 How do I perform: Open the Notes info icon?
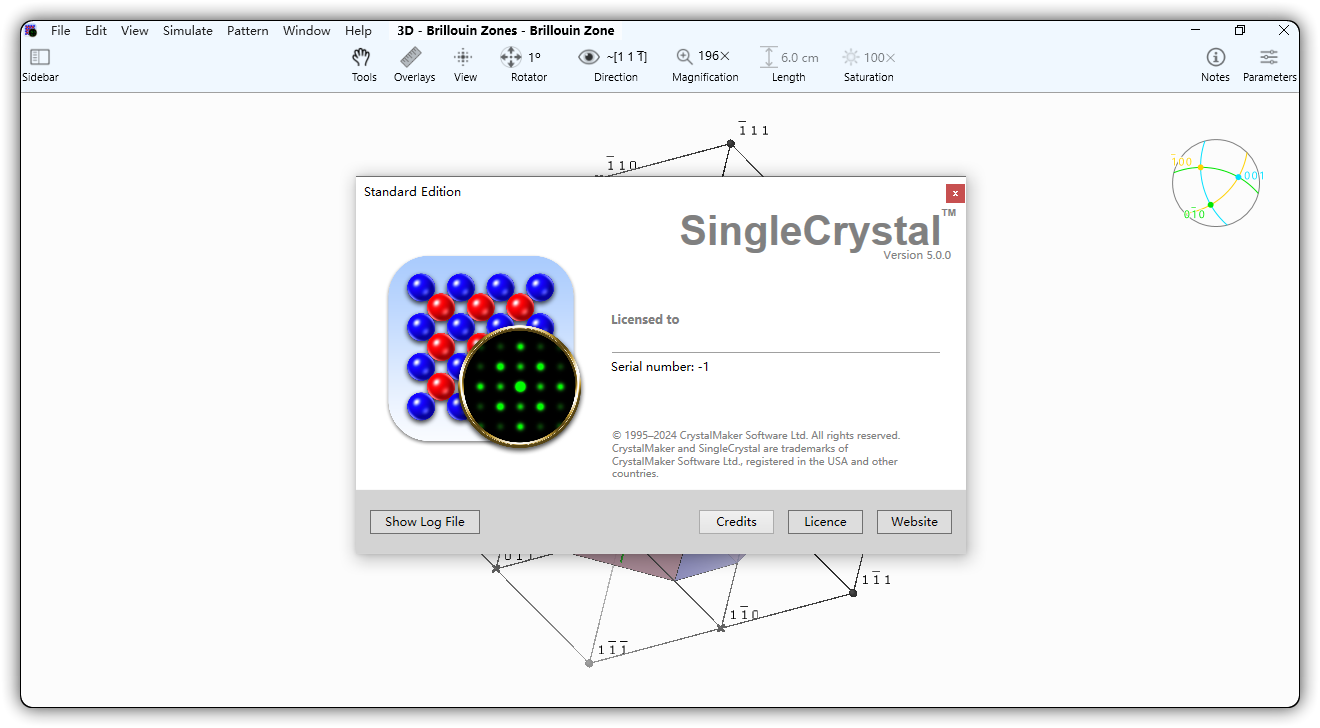pyautogui.click(x=1215, y=57)
